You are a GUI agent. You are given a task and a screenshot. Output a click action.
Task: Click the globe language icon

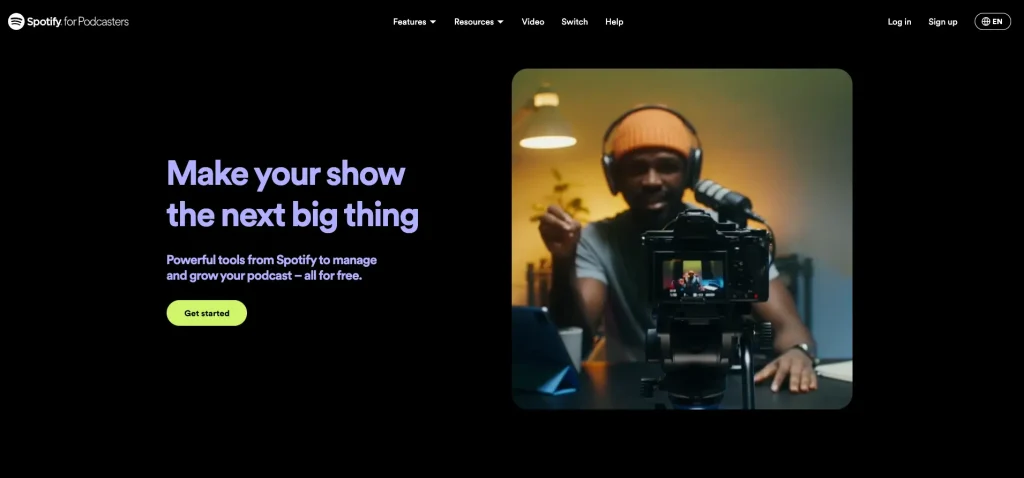click(985, 22)
